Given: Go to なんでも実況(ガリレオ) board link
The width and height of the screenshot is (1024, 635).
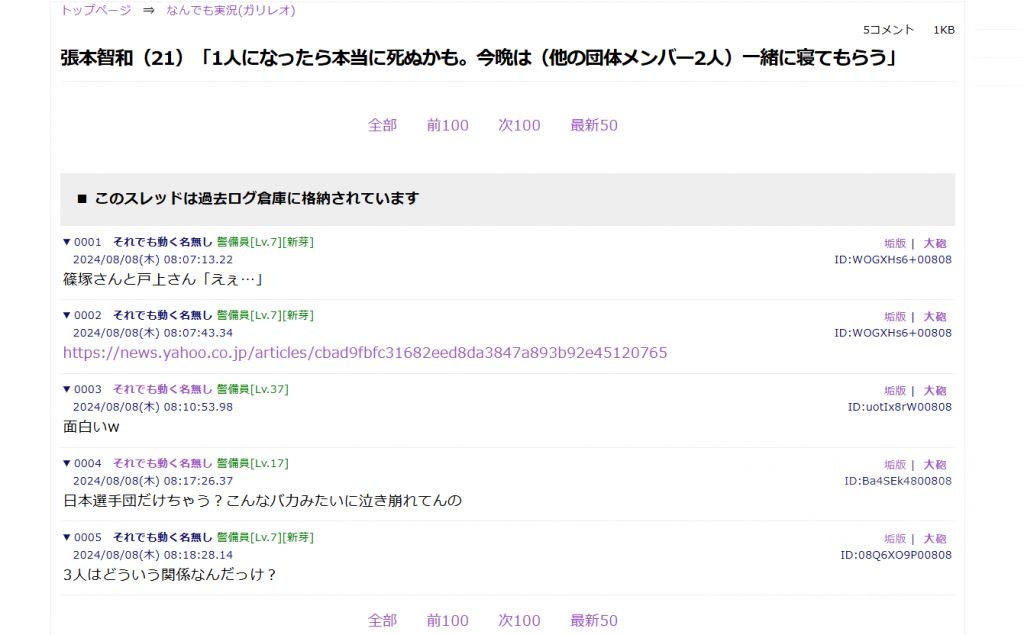Looking at the screenshot, I should point(230,10).
